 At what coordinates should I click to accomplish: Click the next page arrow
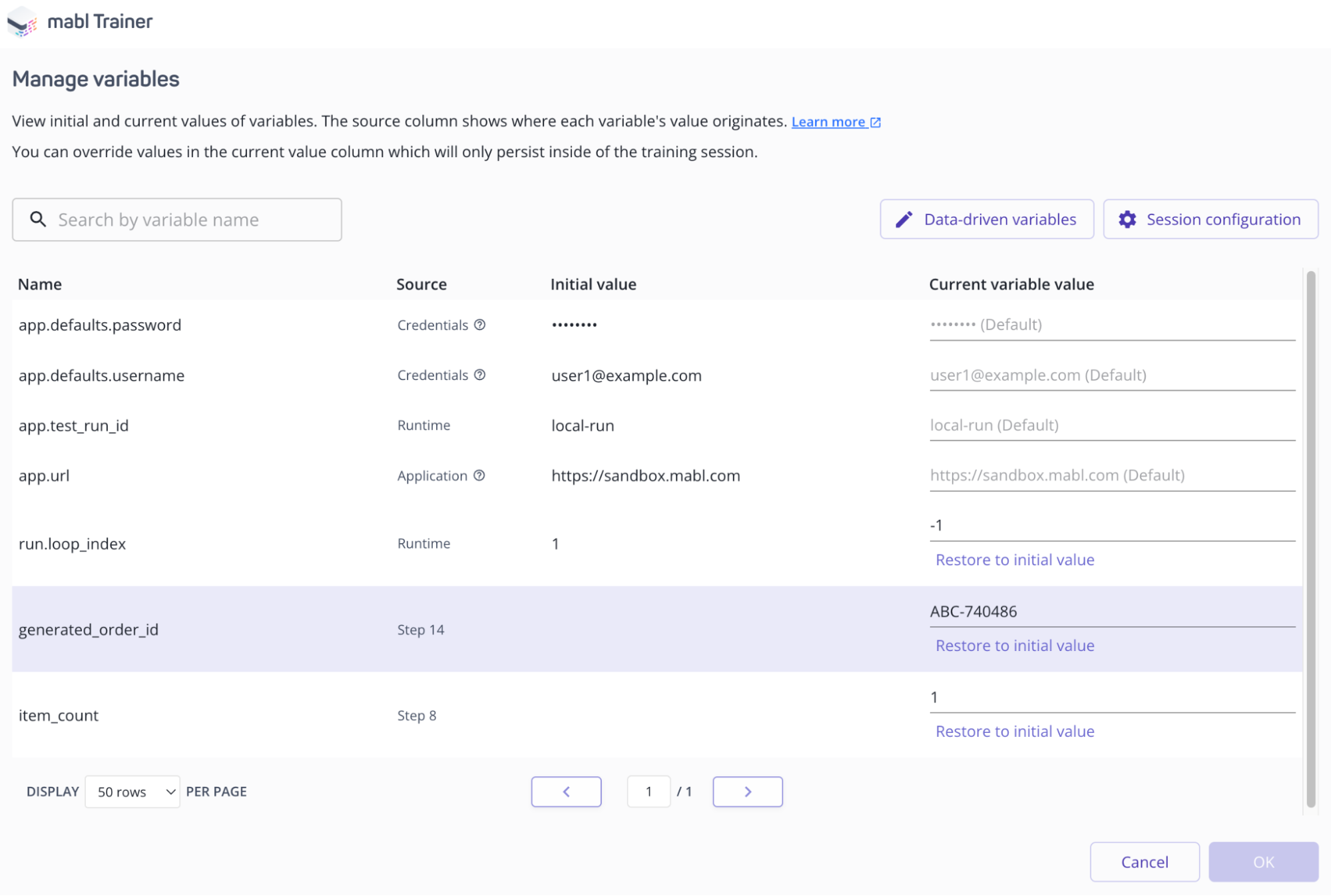click(747, 791)
